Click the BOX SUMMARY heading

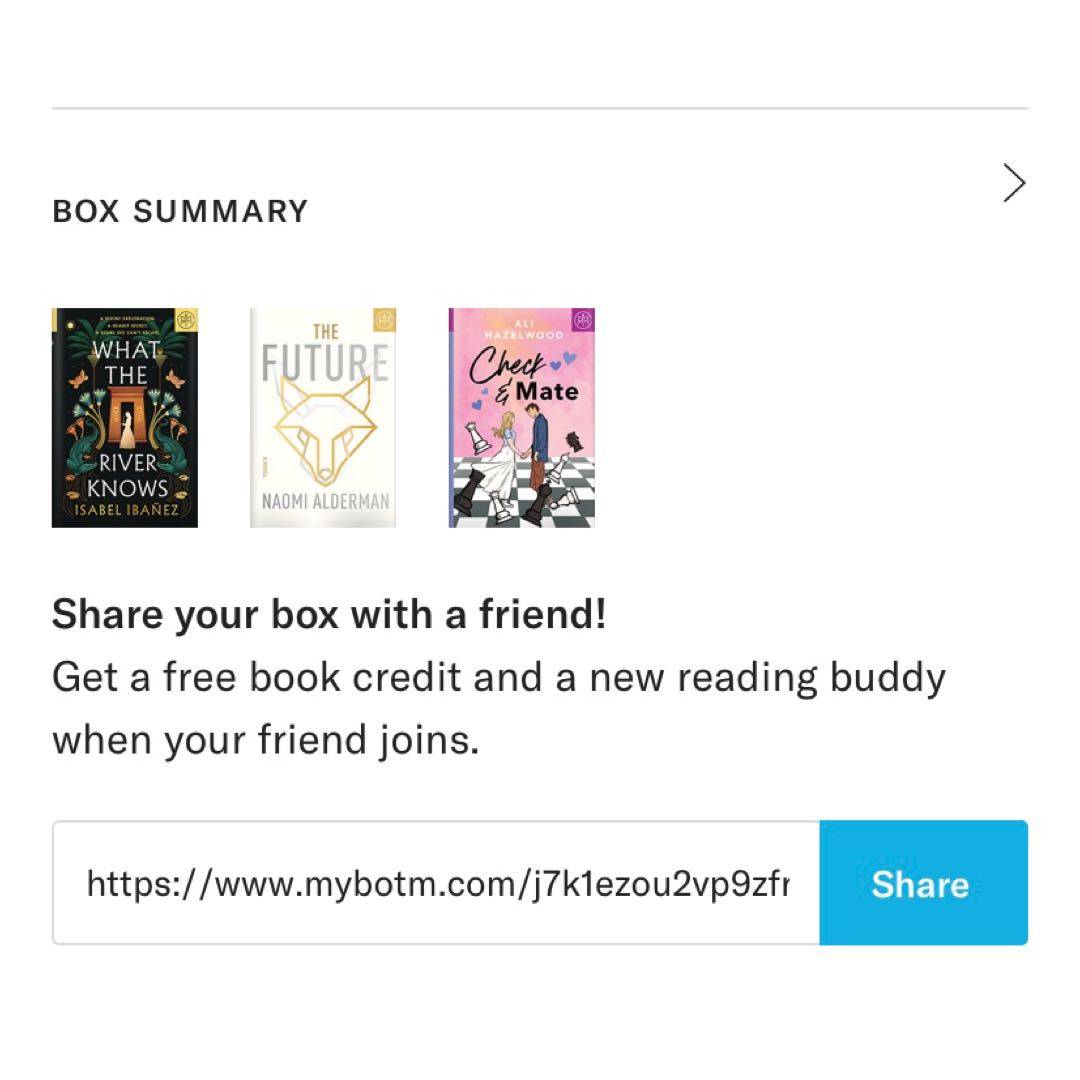pos(180,211)
